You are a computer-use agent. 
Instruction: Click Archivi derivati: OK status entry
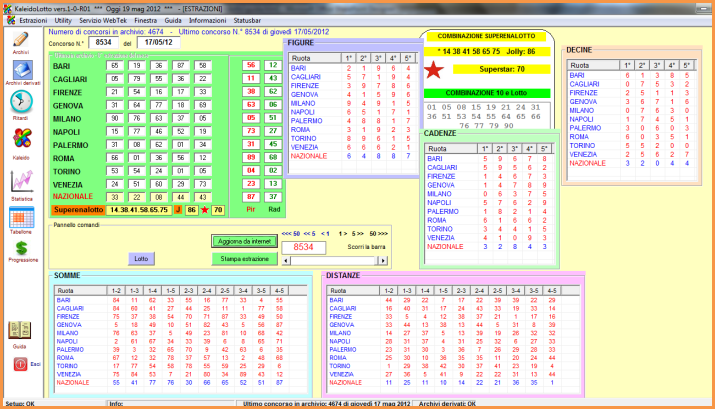pyautogui.click(x=447, y=404)
